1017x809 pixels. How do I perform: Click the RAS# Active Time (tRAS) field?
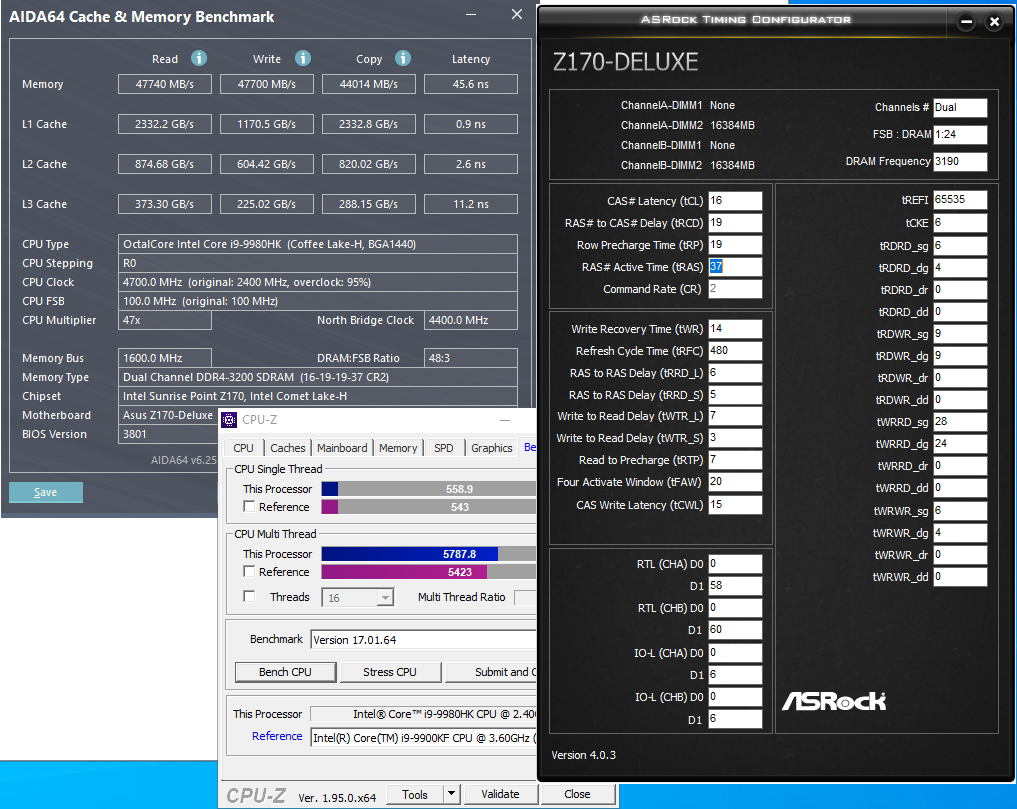tap(735, 267)
